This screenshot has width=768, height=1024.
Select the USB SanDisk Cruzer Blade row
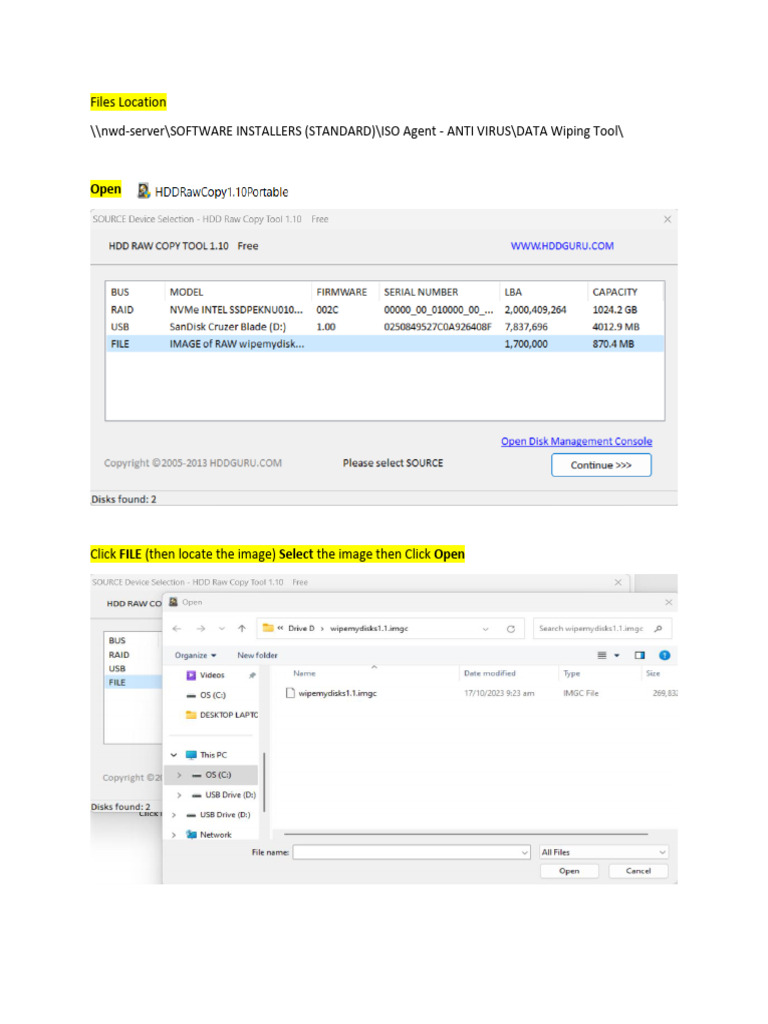coord(385,327)
